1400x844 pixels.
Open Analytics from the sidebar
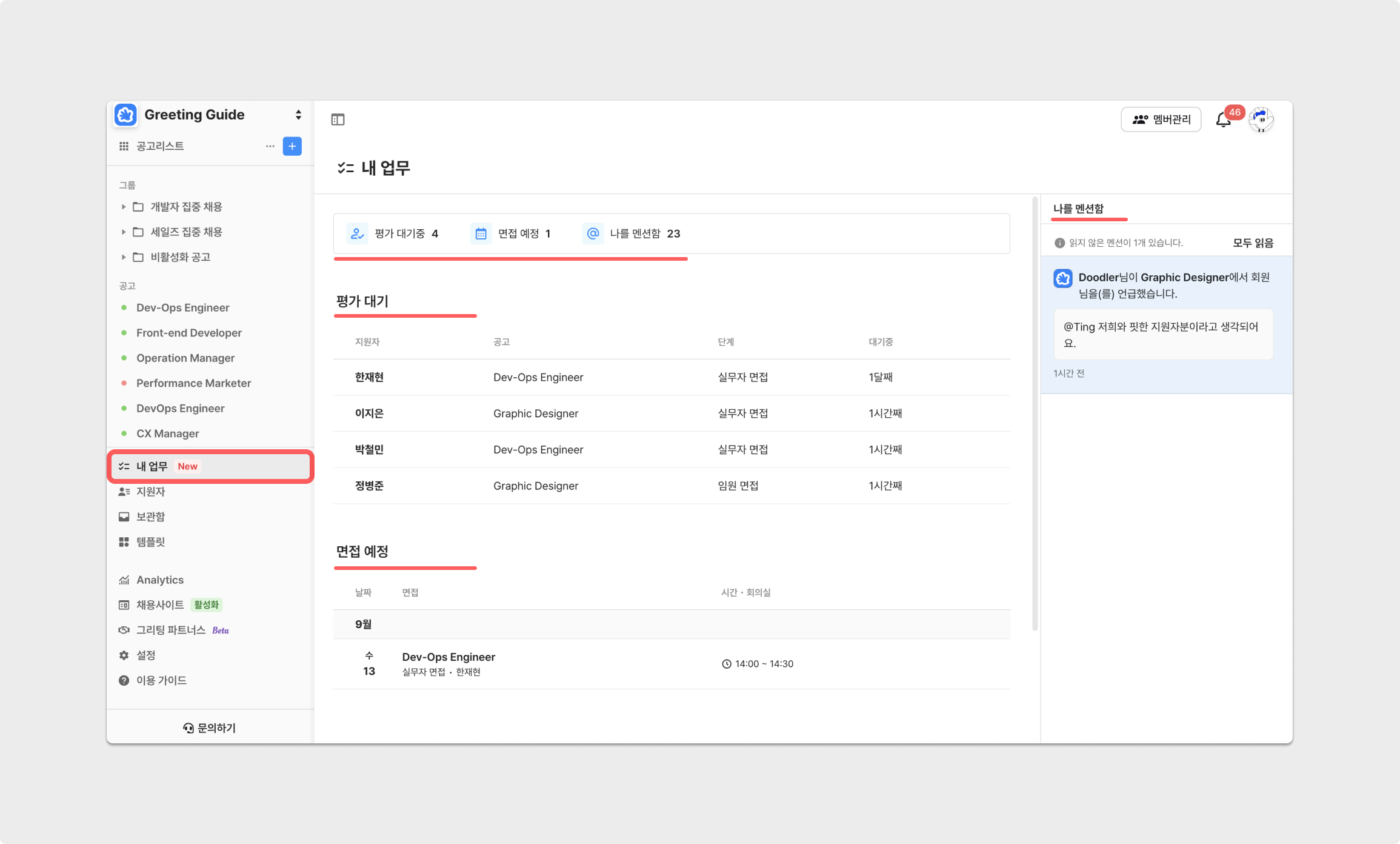tap(159, 580)
